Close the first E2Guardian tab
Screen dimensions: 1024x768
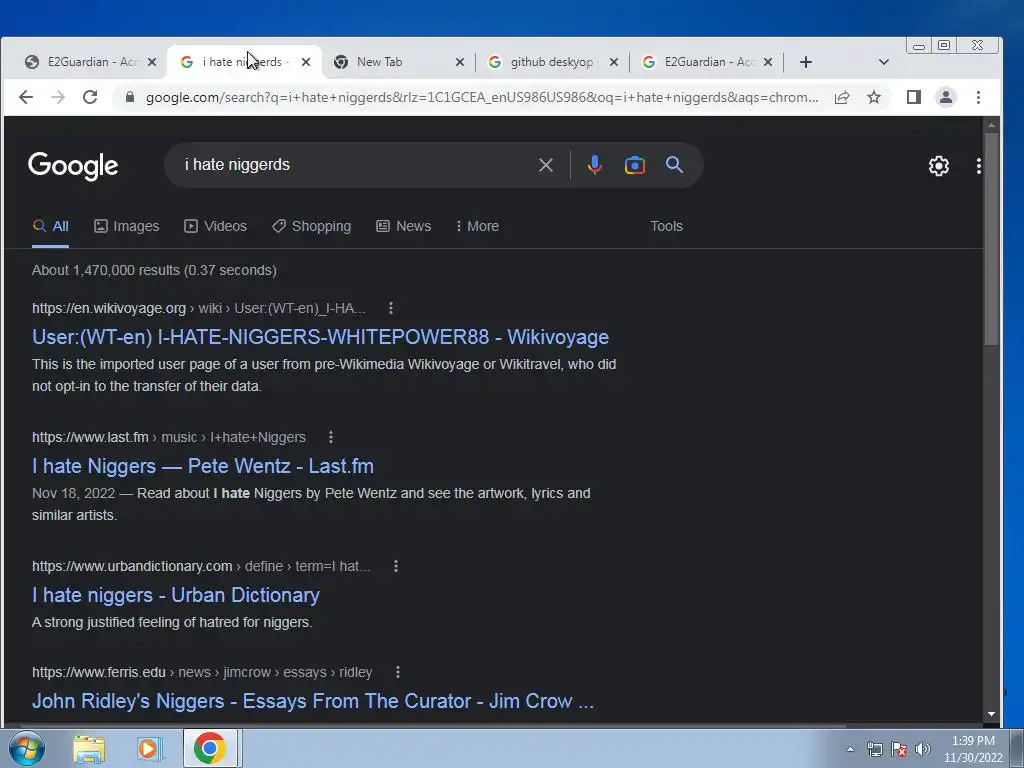tap(152, 62)
